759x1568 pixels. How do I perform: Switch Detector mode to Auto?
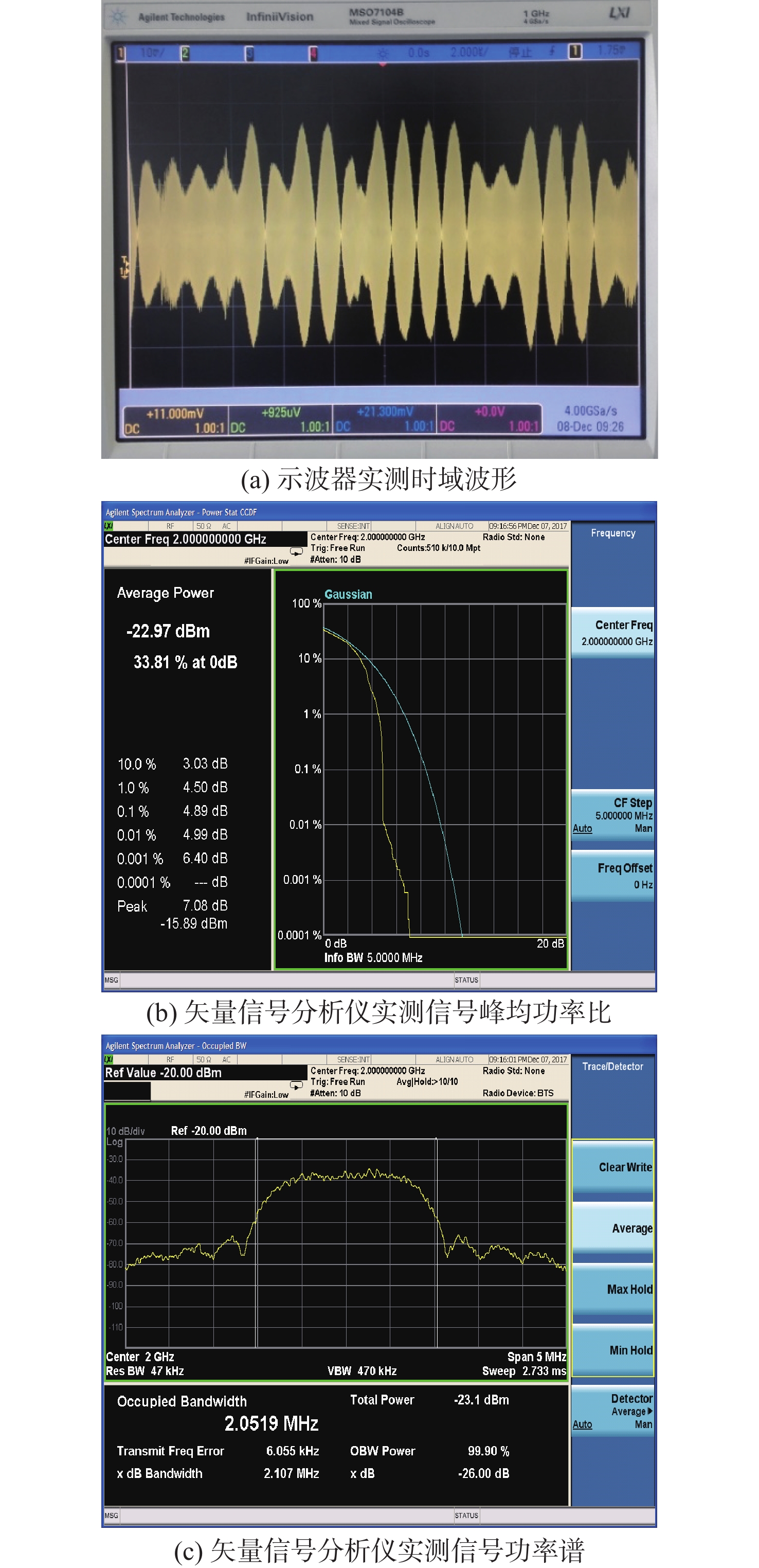coord(582,1424)
